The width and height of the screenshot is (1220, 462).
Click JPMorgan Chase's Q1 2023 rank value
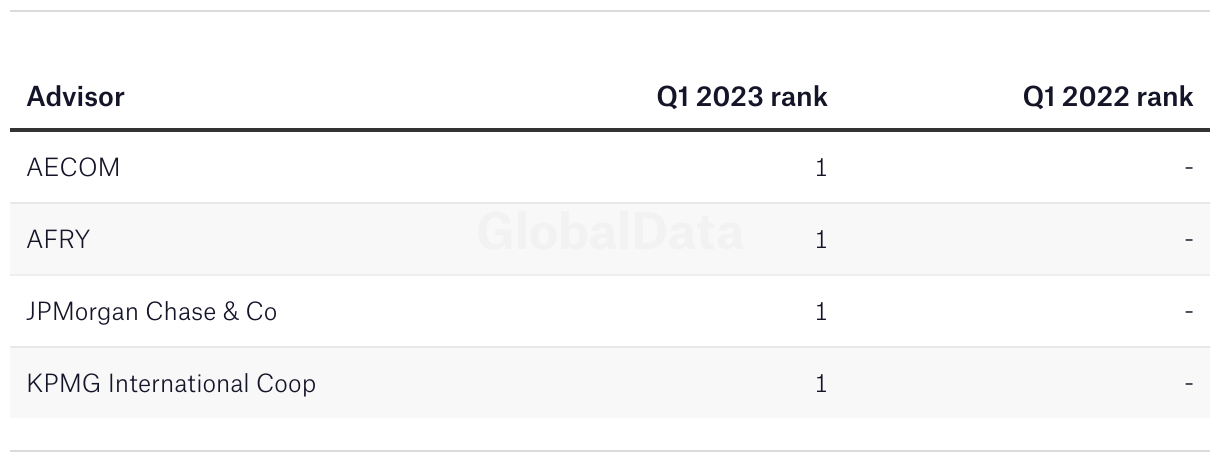821,312
